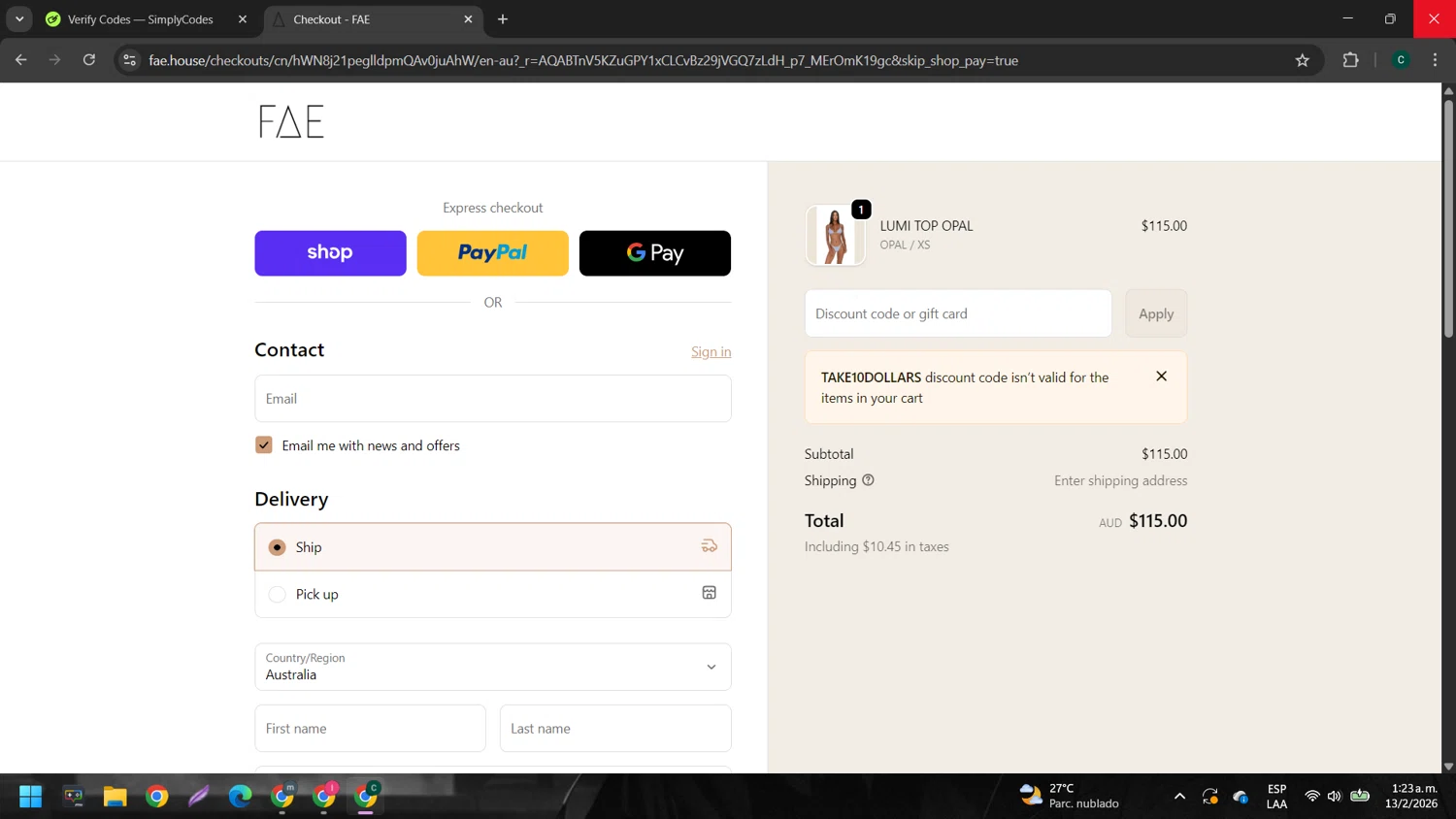The width and height of the screenshot is (1456, 819).
Task: Pay with PayPal express checkout
Action: 492,253
